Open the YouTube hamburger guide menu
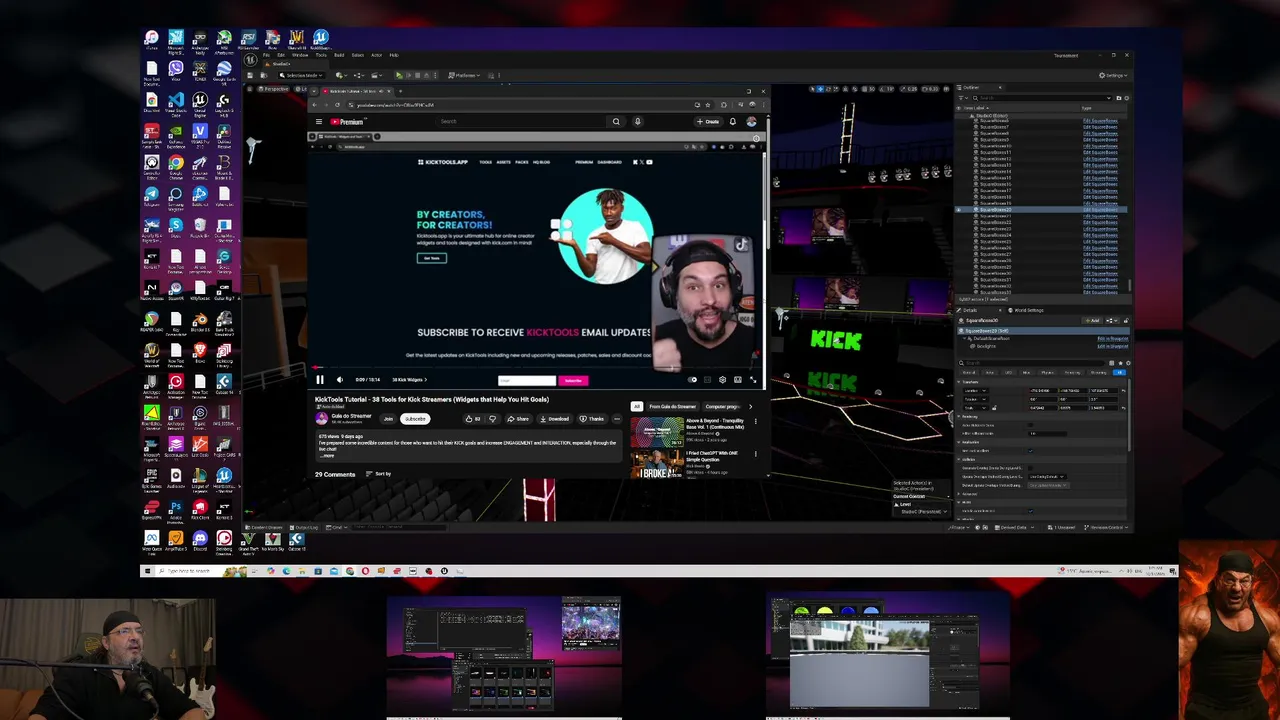Screen dimensions: 1280x720 [x=319, y=121]
